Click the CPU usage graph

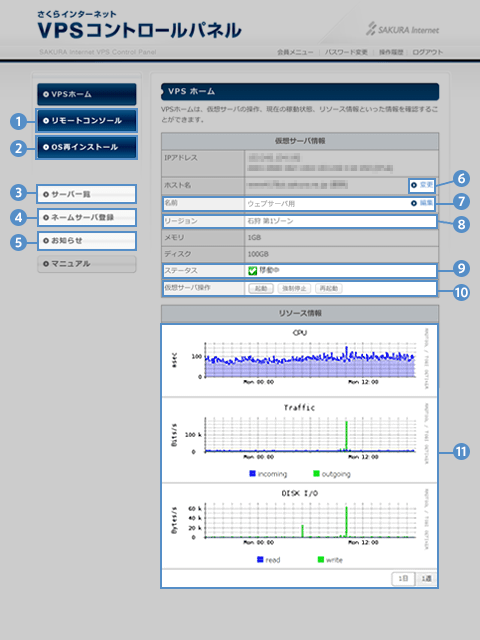[299, 360]
